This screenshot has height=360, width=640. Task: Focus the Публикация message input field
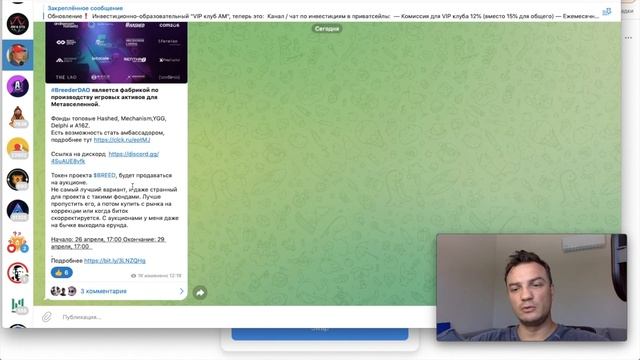pos(245,317)
